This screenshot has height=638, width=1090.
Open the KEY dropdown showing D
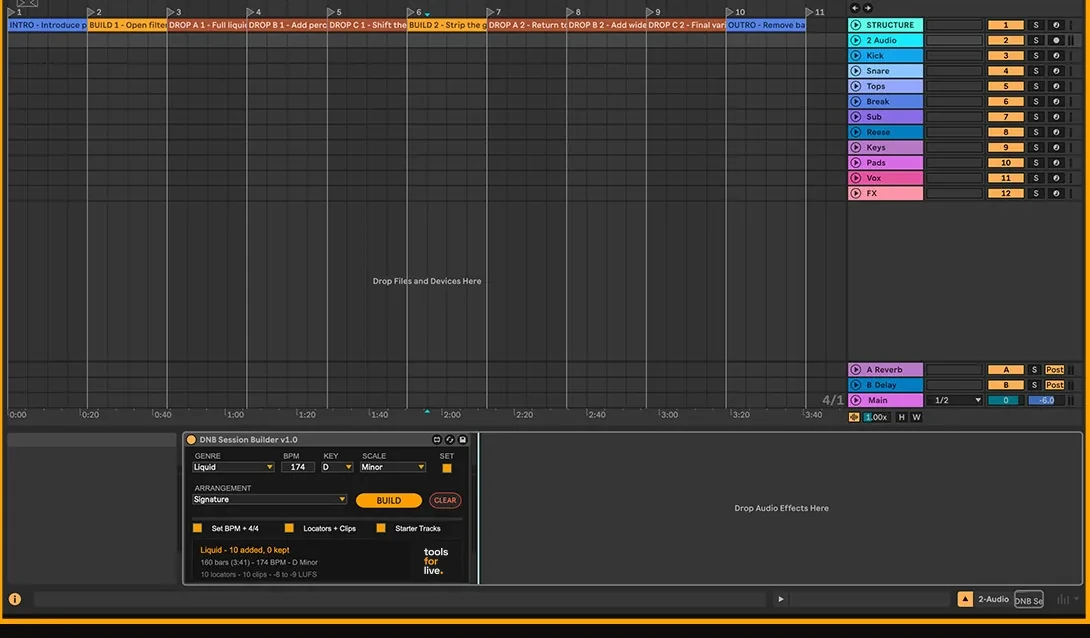pos(337,467)
